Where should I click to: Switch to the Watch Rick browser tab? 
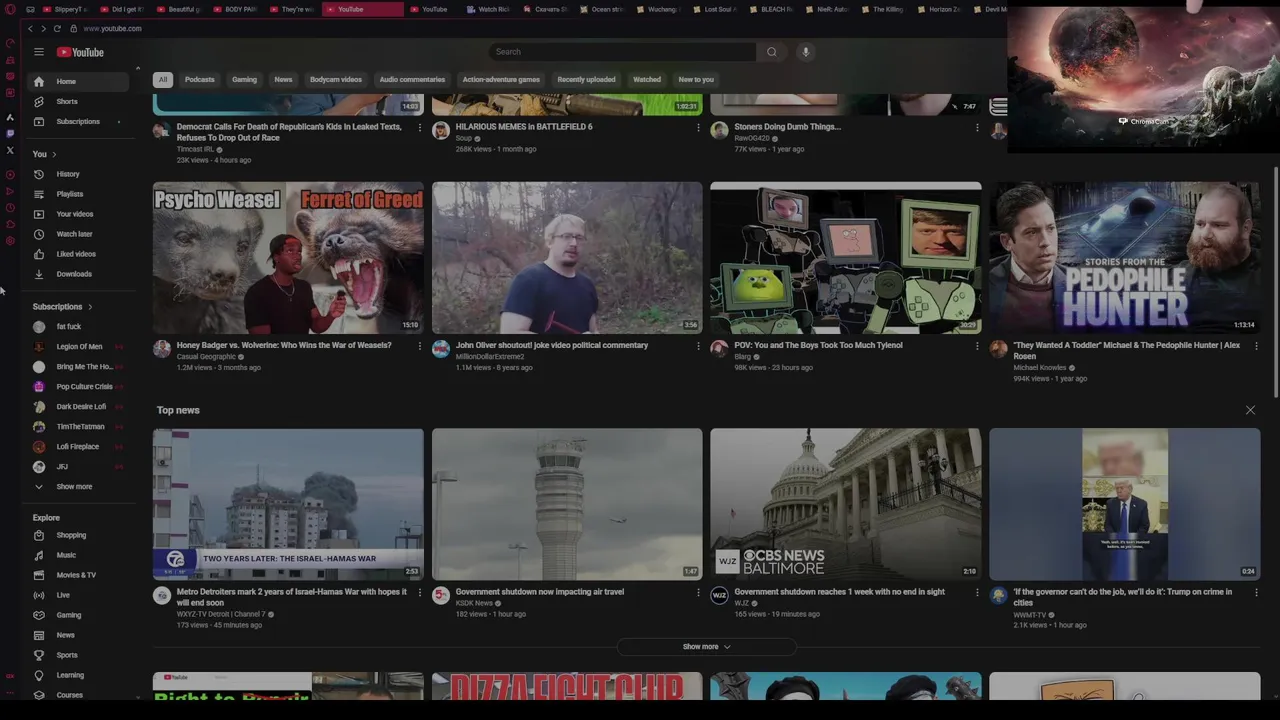pos(489,9)
